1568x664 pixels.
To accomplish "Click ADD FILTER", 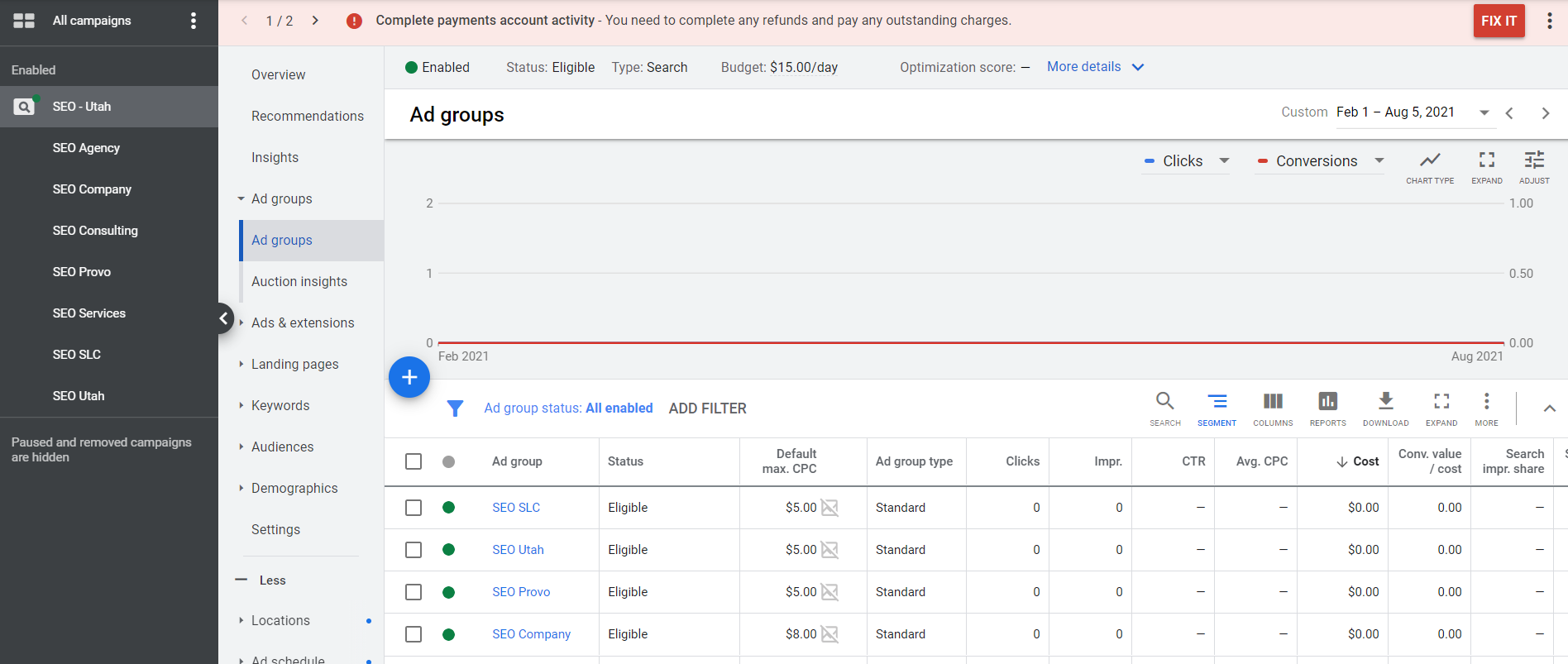I will click(x=707, y=408).
